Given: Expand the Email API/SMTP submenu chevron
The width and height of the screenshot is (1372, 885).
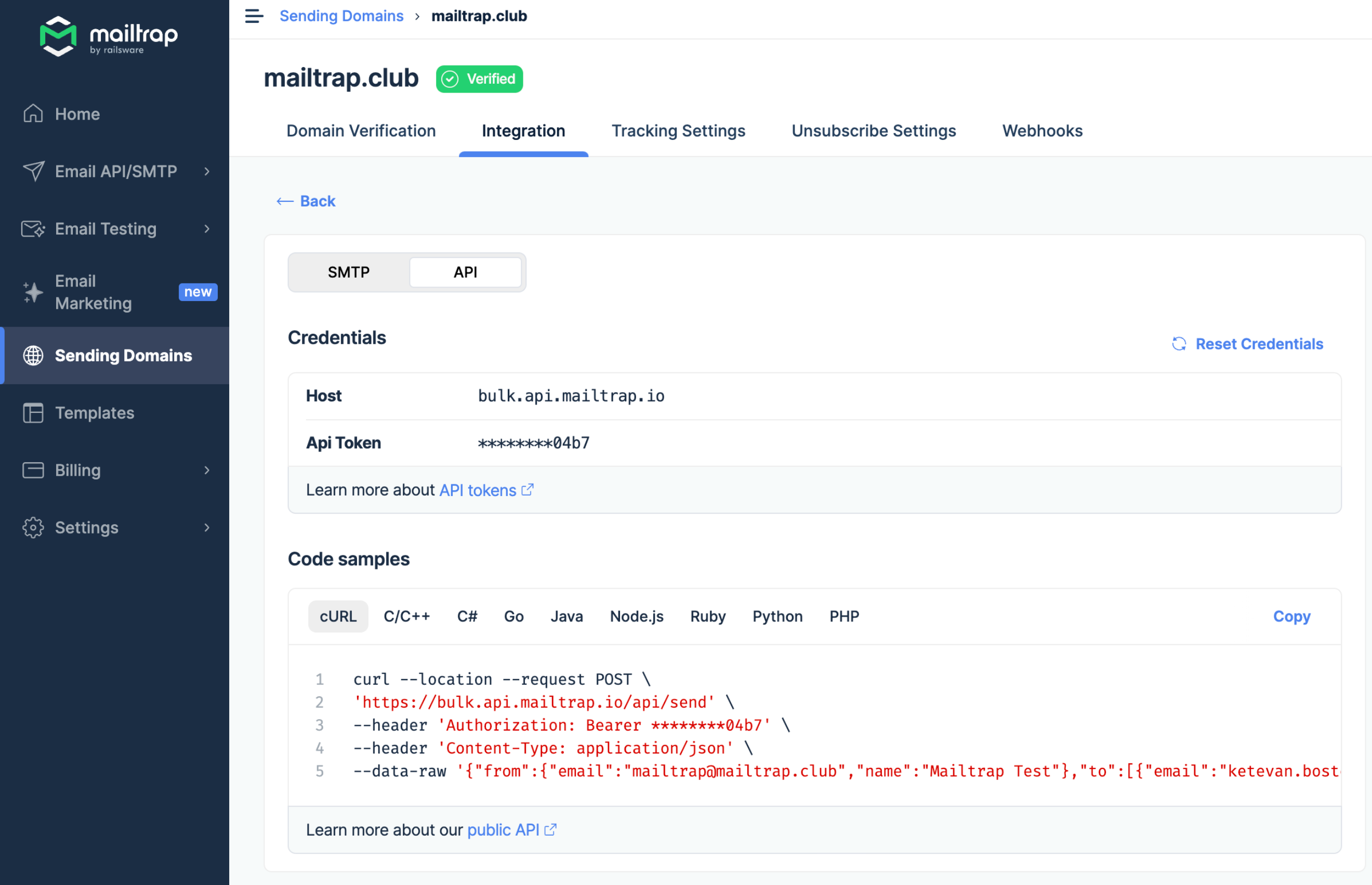Looking at the screenshot, I should [207, 171].
